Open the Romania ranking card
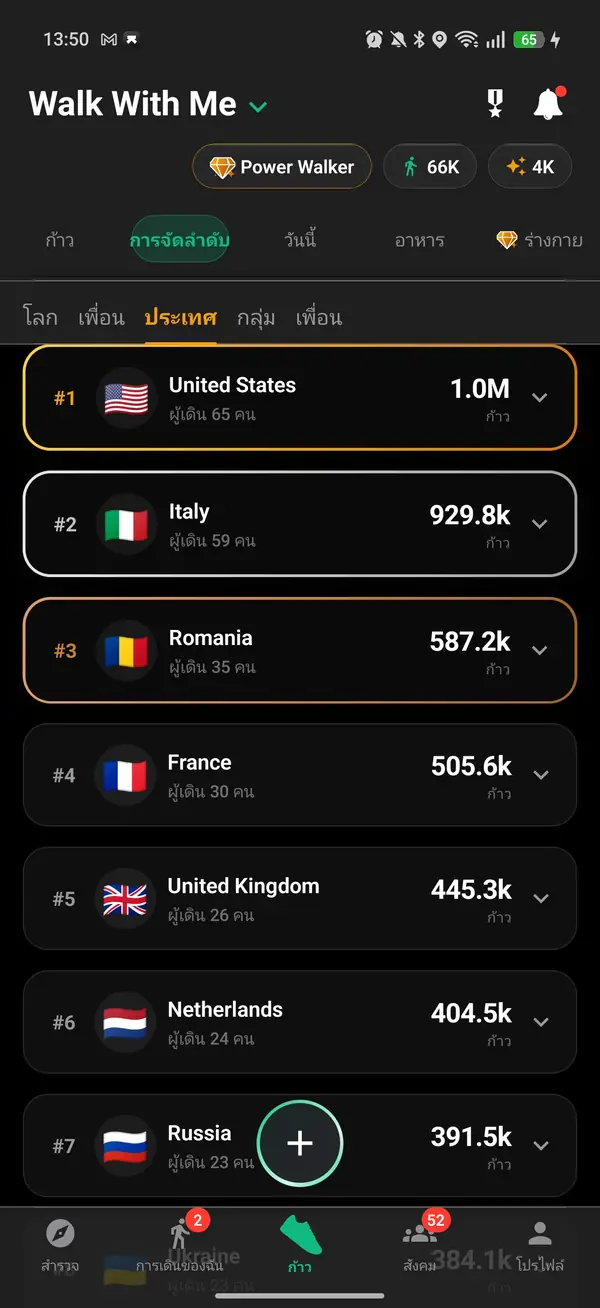Image resolution: width=600 pixels, height=1308 pixels. click(x=300, y=650)
